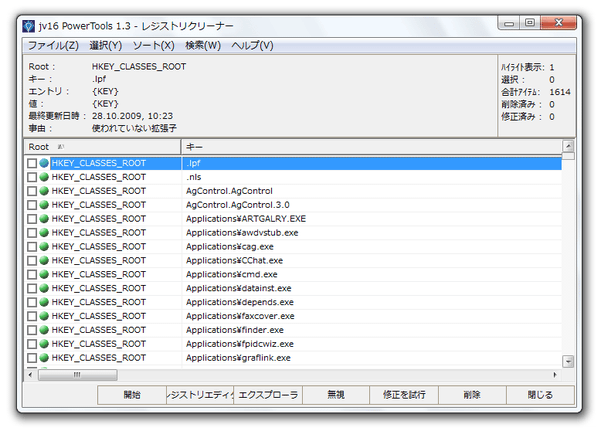Image resolution: width=601 pixels, height=431 pixels.
Task: Click green ball icon of CChat.exe row
Action: [44, 260]
